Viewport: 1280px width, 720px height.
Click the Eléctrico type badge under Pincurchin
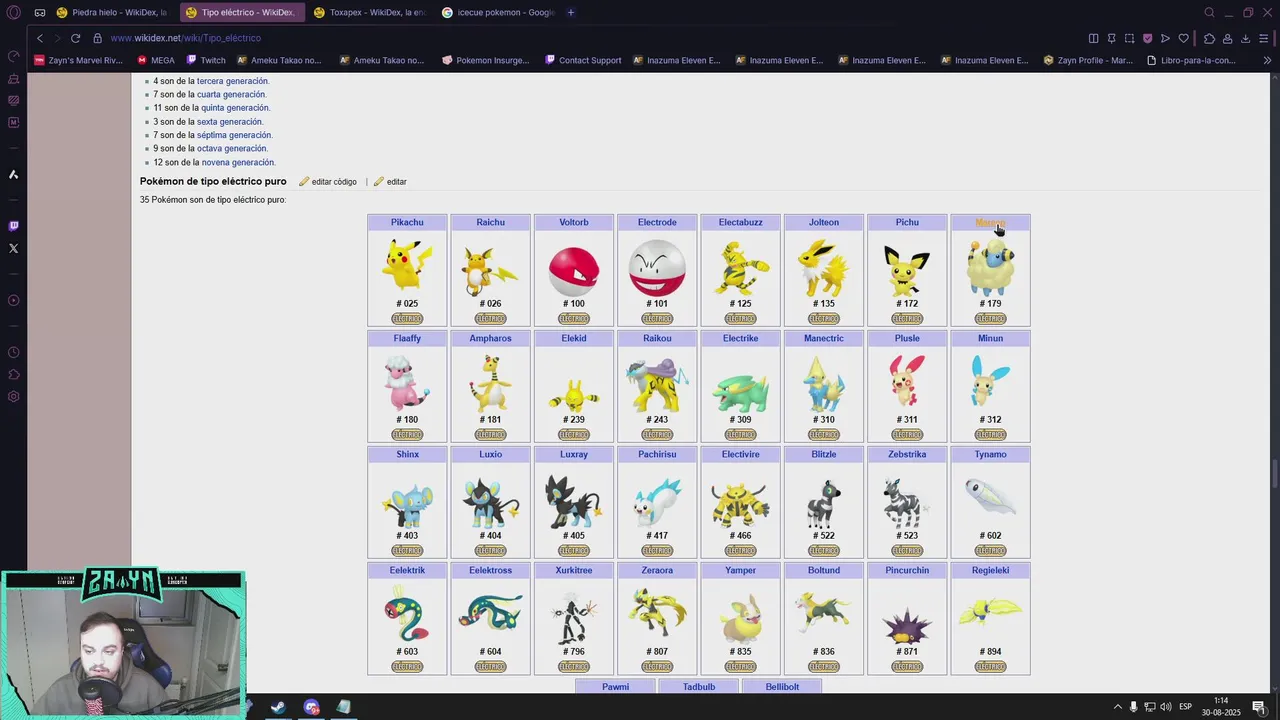(907, 667)
